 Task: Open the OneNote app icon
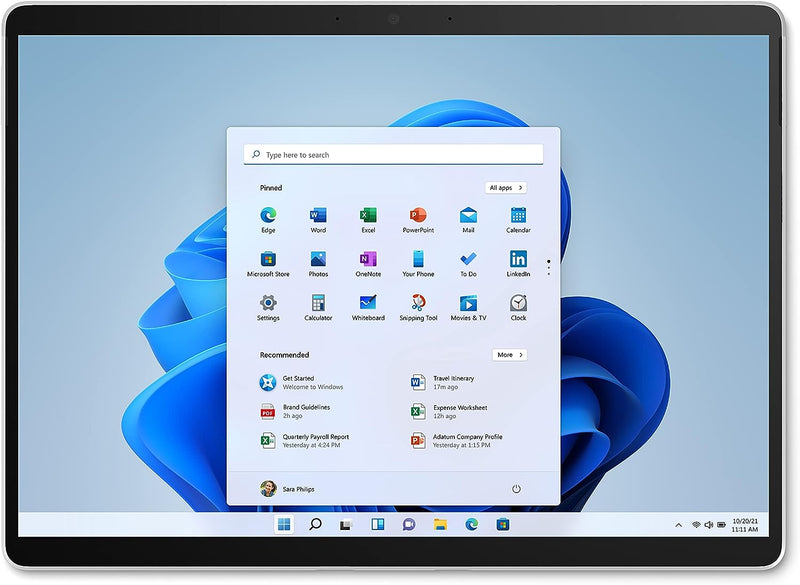(x=368, y=260)
